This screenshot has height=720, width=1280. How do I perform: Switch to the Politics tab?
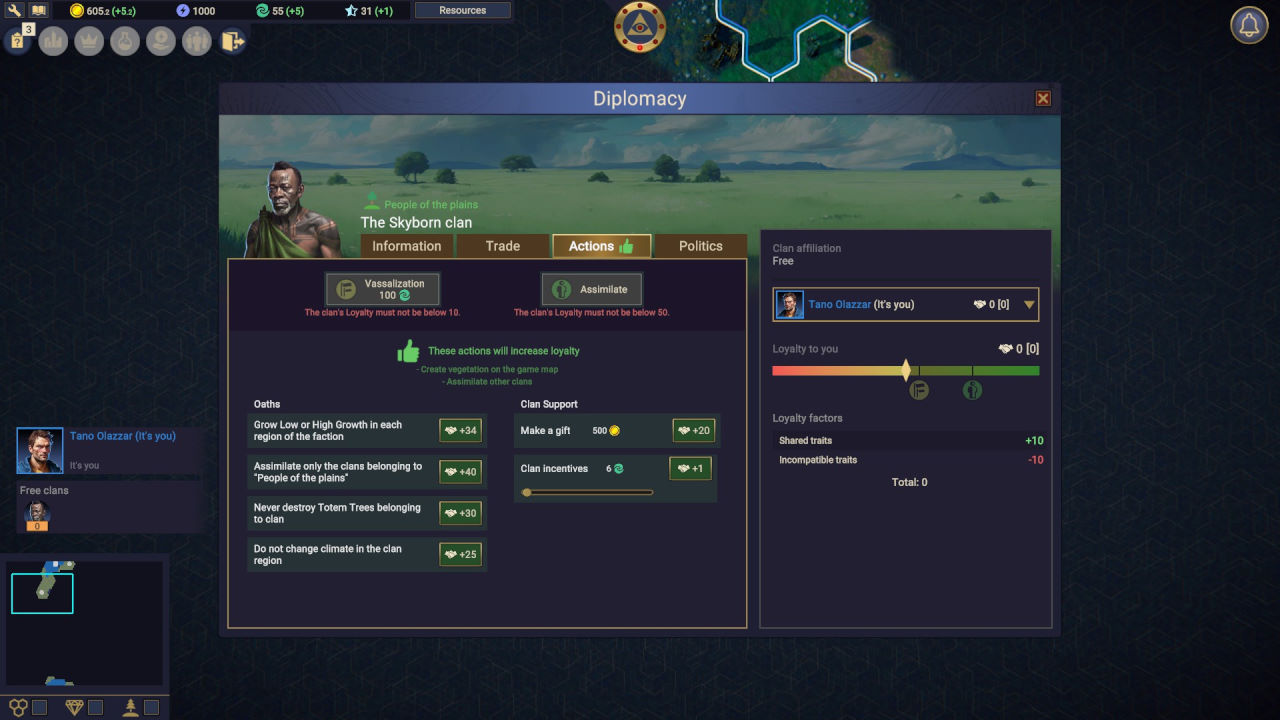click(700, 246)
